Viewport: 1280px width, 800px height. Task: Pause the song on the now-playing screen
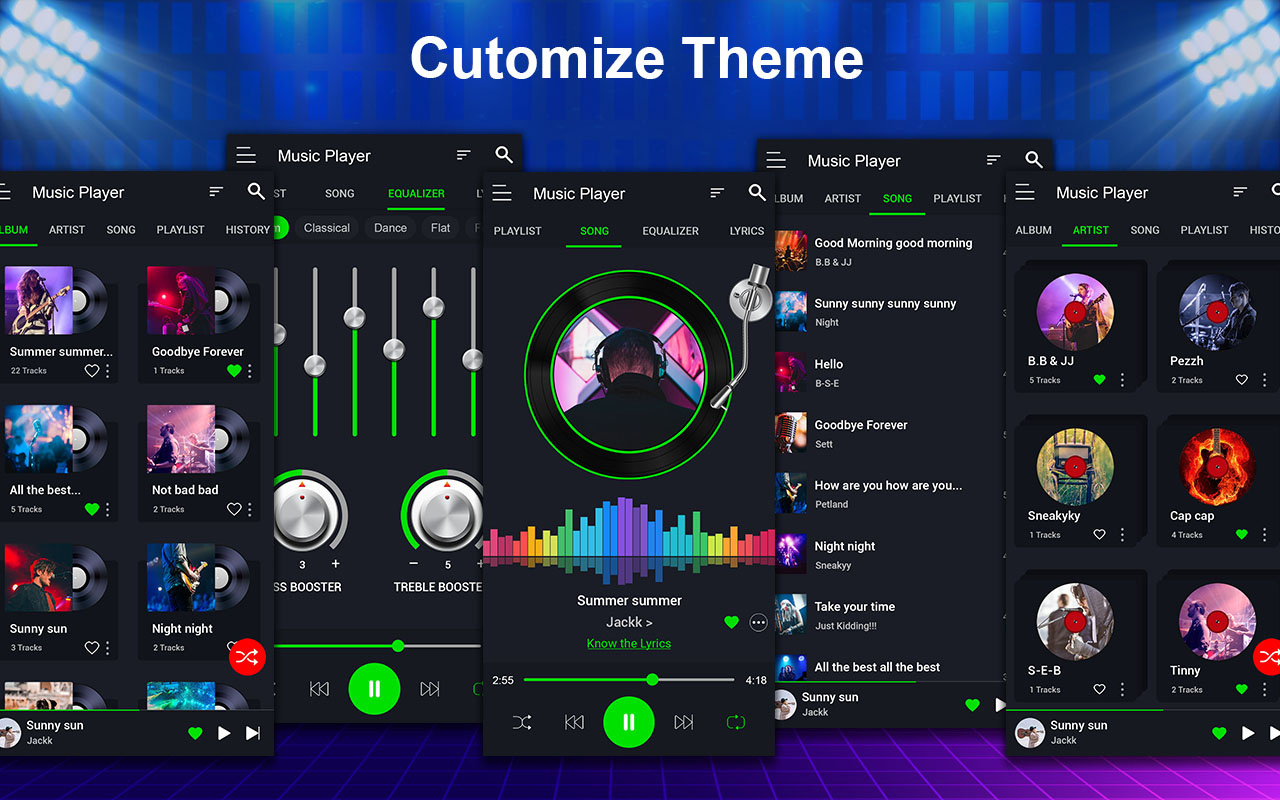coord(629,722)
